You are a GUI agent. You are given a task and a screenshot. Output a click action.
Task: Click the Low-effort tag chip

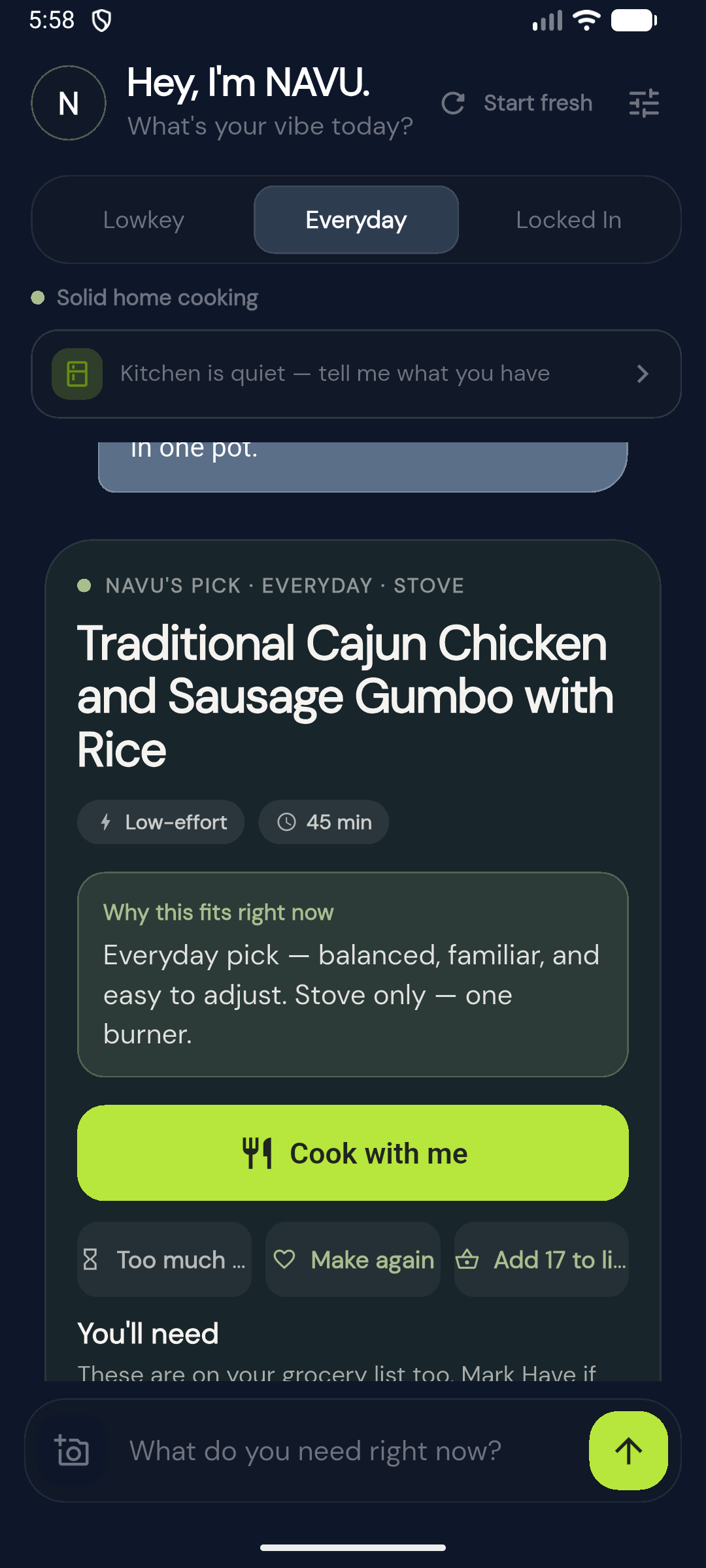(161, 822)
